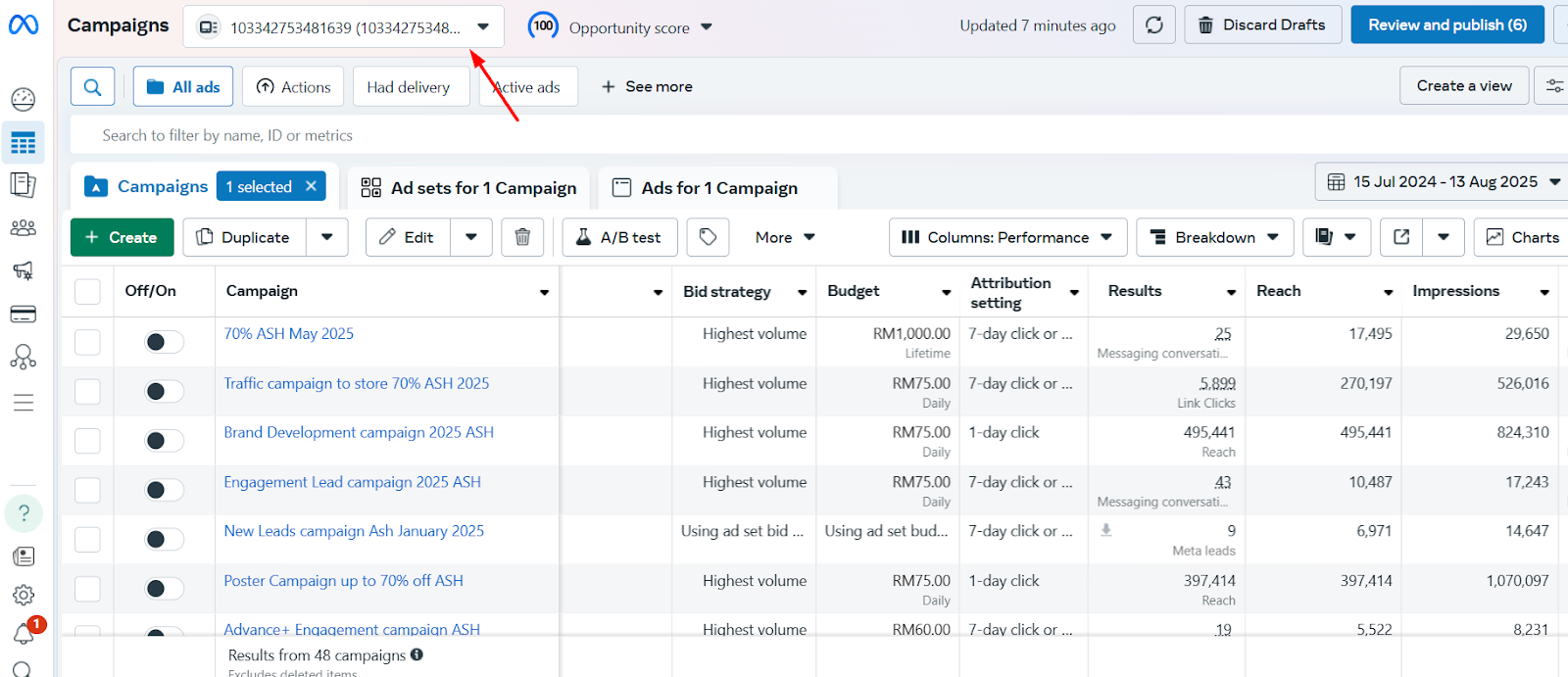Open Campaign column header sort menu

pos(544,292)
